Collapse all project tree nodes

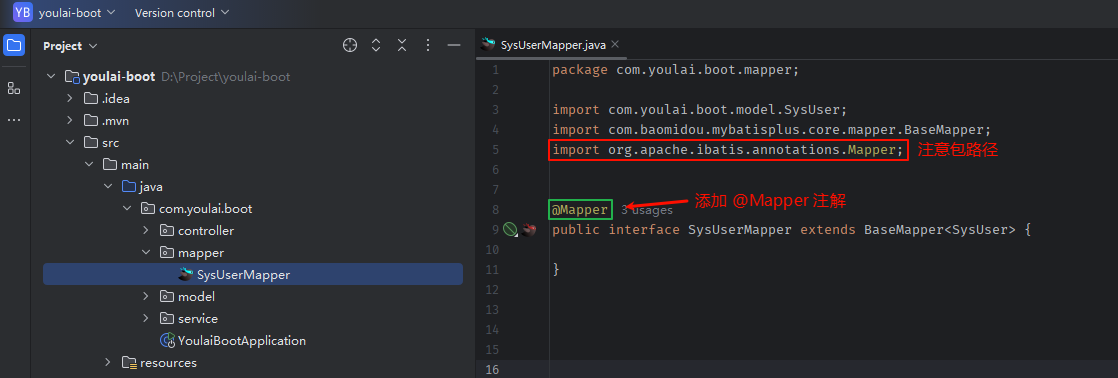pos(402,46)
